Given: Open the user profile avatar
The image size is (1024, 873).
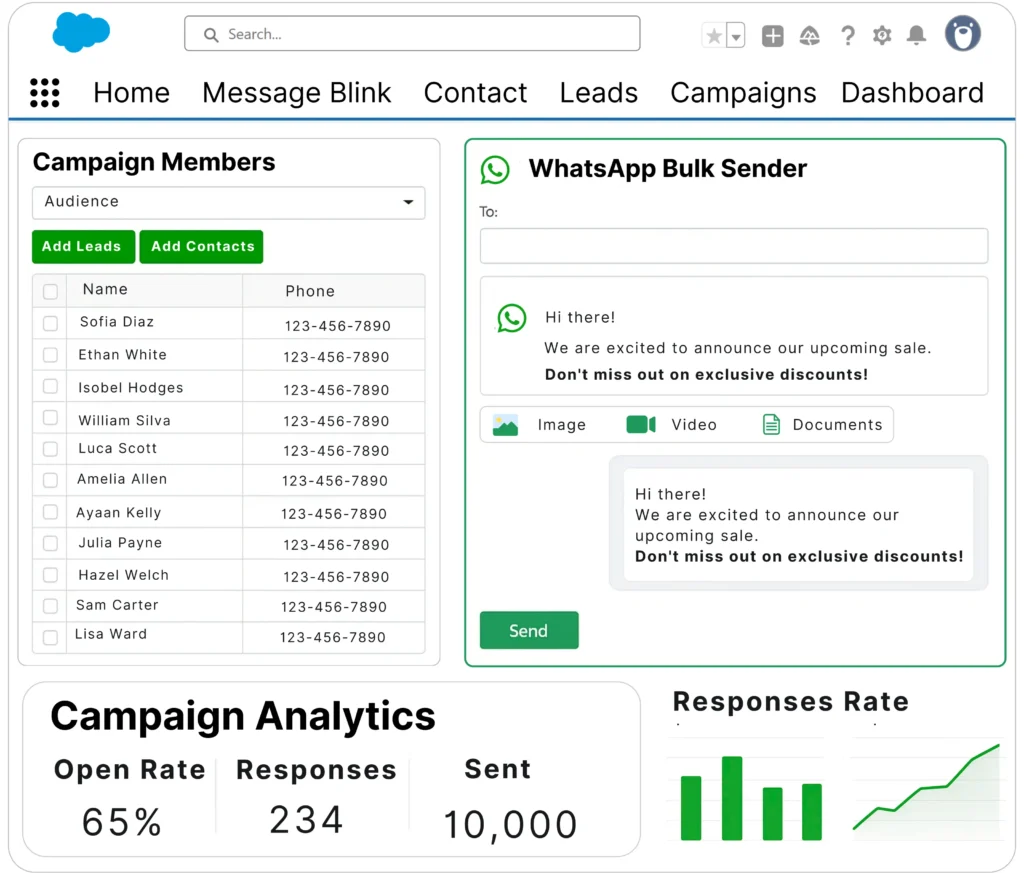Looking at the screenshot, I should pyautogui.click(x=962, y=34).
